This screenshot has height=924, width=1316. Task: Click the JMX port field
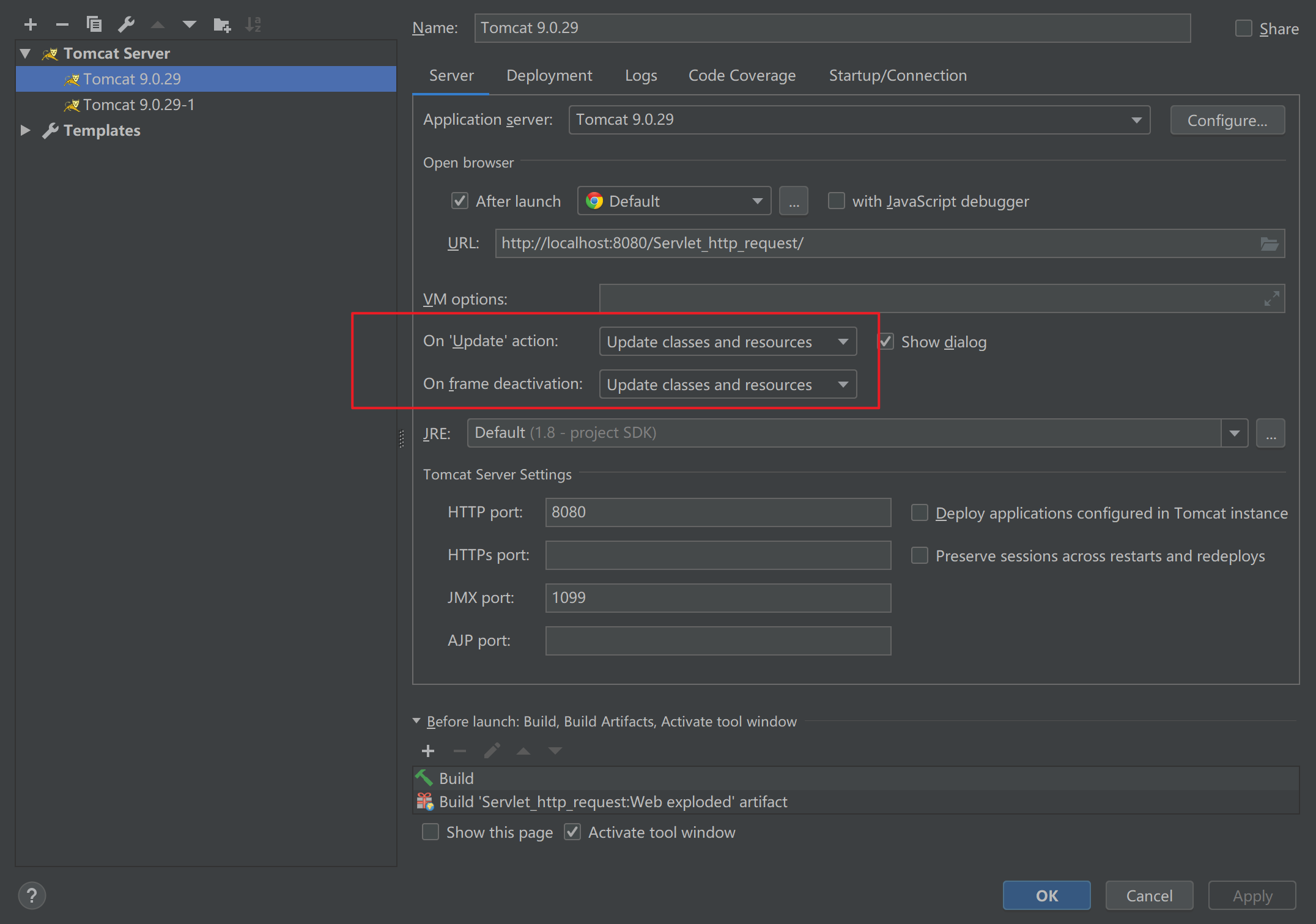coord(718,598)
